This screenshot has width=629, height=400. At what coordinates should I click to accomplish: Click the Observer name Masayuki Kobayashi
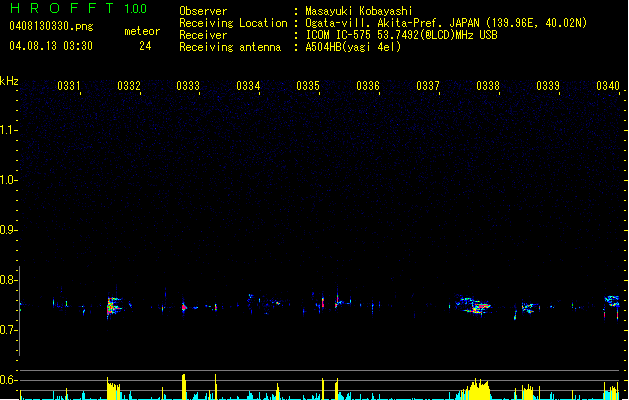[x=359, y=11]
